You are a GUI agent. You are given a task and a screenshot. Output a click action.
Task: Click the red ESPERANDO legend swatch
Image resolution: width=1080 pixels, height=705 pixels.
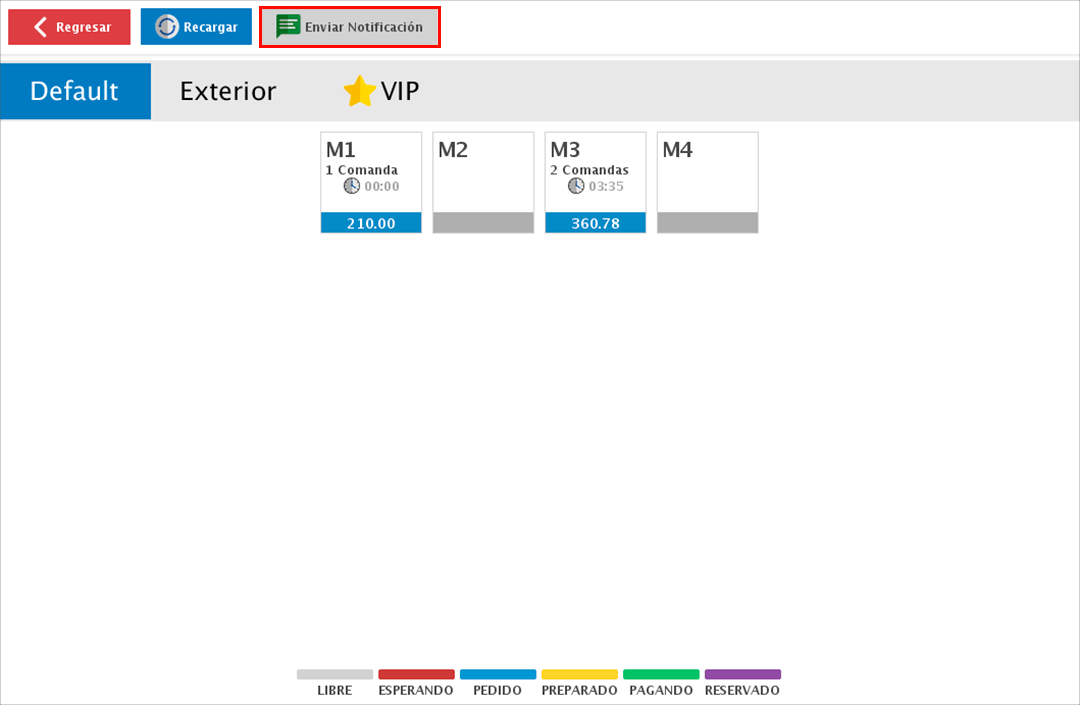coord(416,674)
